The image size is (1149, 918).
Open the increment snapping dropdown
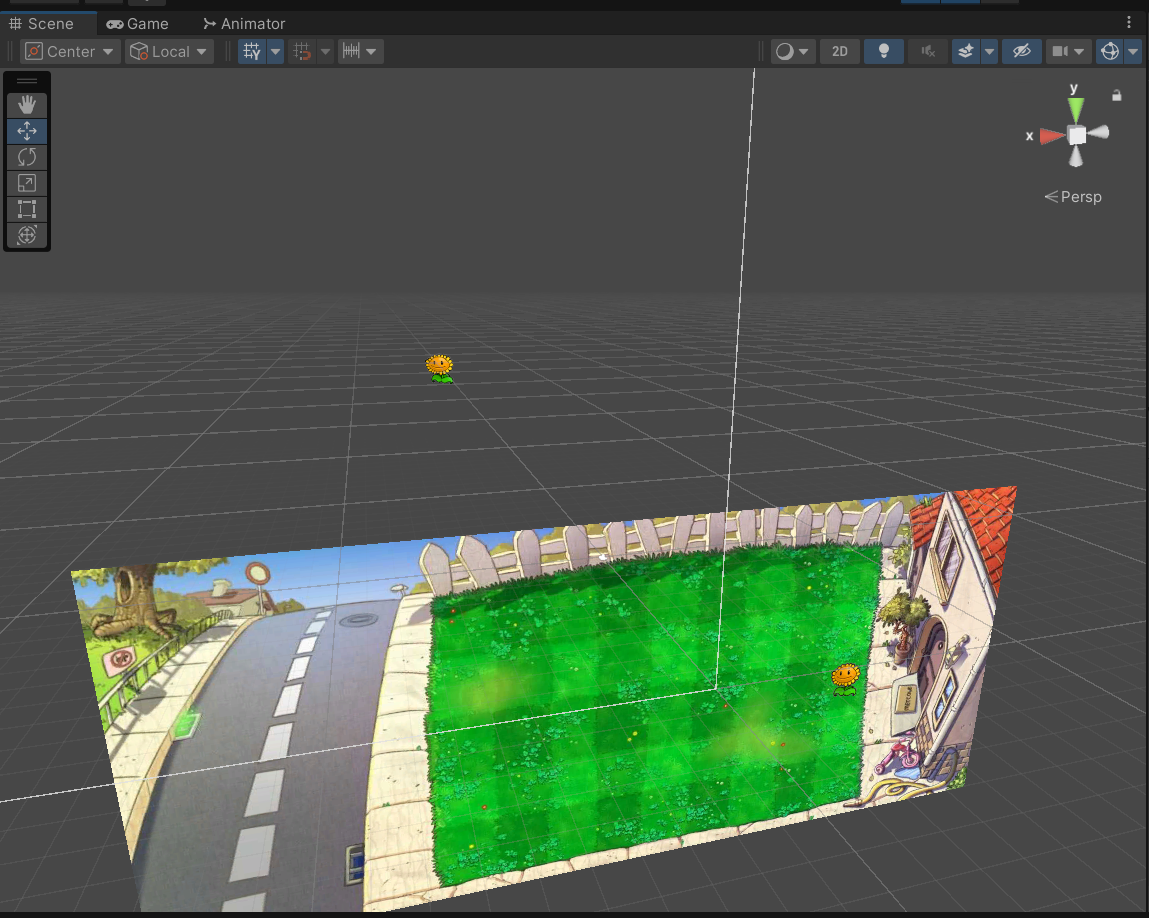click(361, 51)
